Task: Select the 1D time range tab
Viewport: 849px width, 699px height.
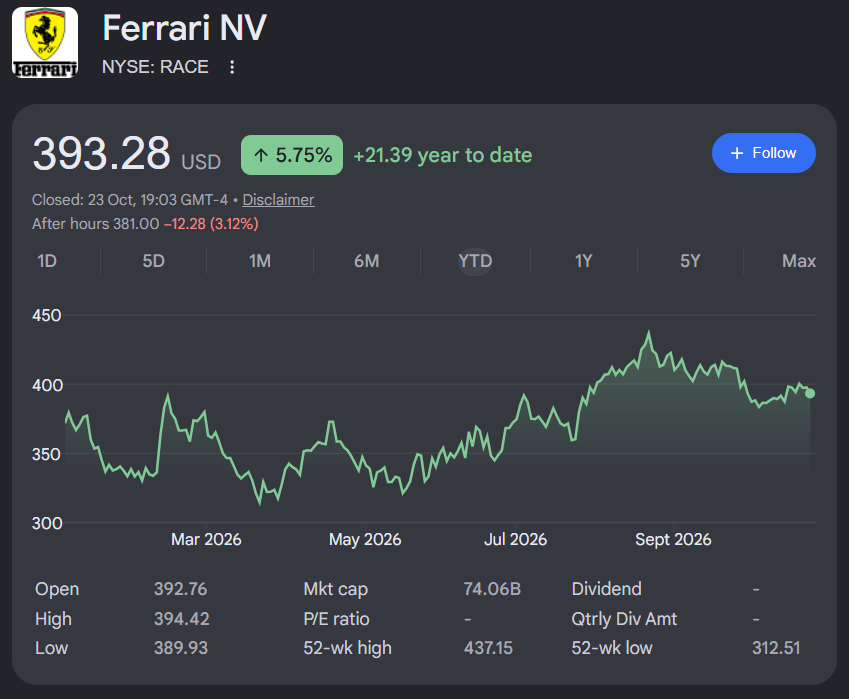Action: 47,261
